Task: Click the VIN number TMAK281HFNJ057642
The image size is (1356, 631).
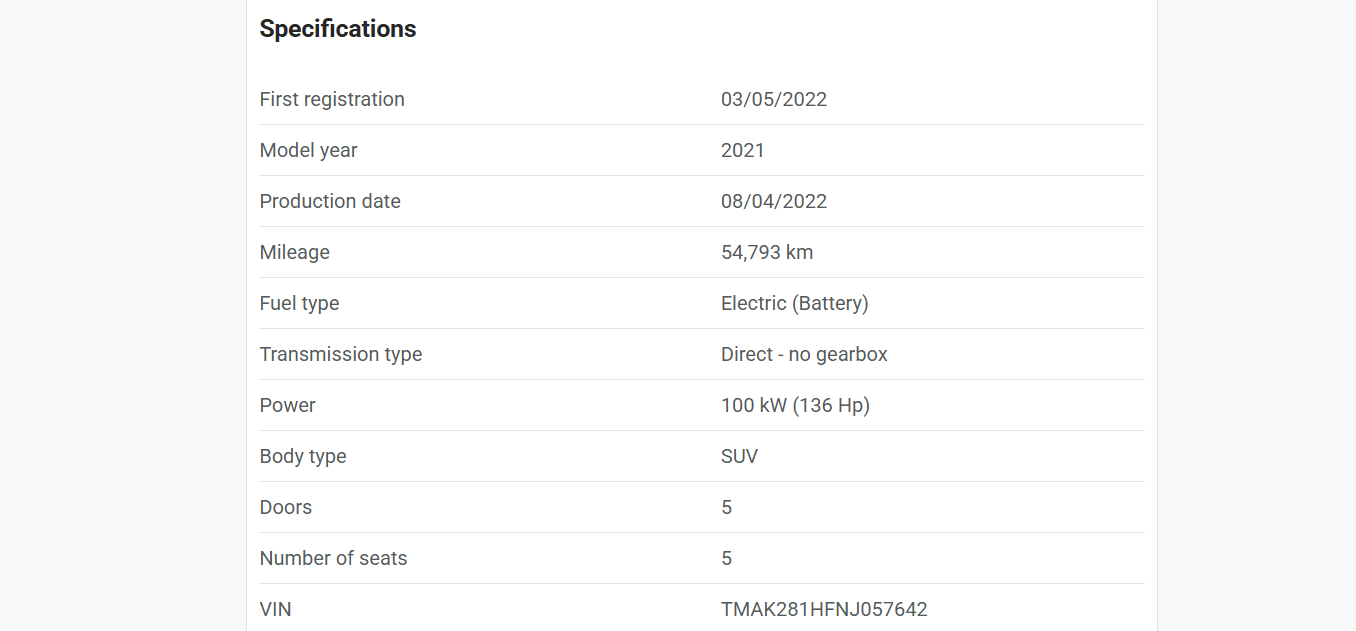Action: click(x=824, y=609)
